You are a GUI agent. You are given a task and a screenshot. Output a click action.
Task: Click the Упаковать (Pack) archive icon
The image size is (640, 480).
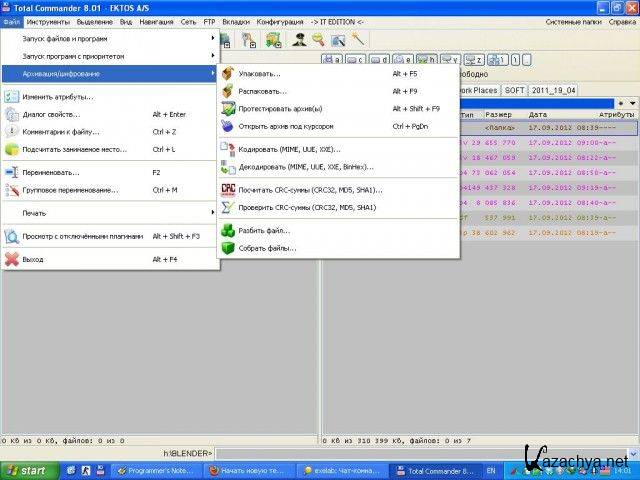(228, 73)
